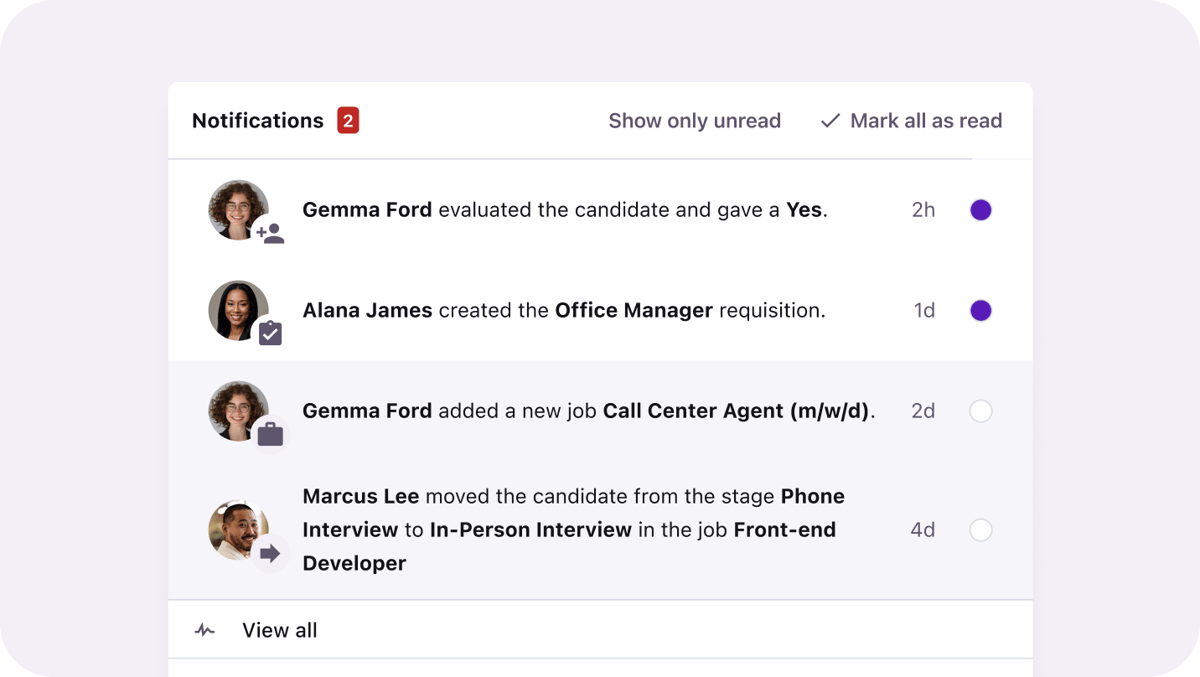This screenshot has width=1200, height=677.
Task: Mark the Call Center Agent notification as unread
Action: pyautogui.click(x=981, y=411)
